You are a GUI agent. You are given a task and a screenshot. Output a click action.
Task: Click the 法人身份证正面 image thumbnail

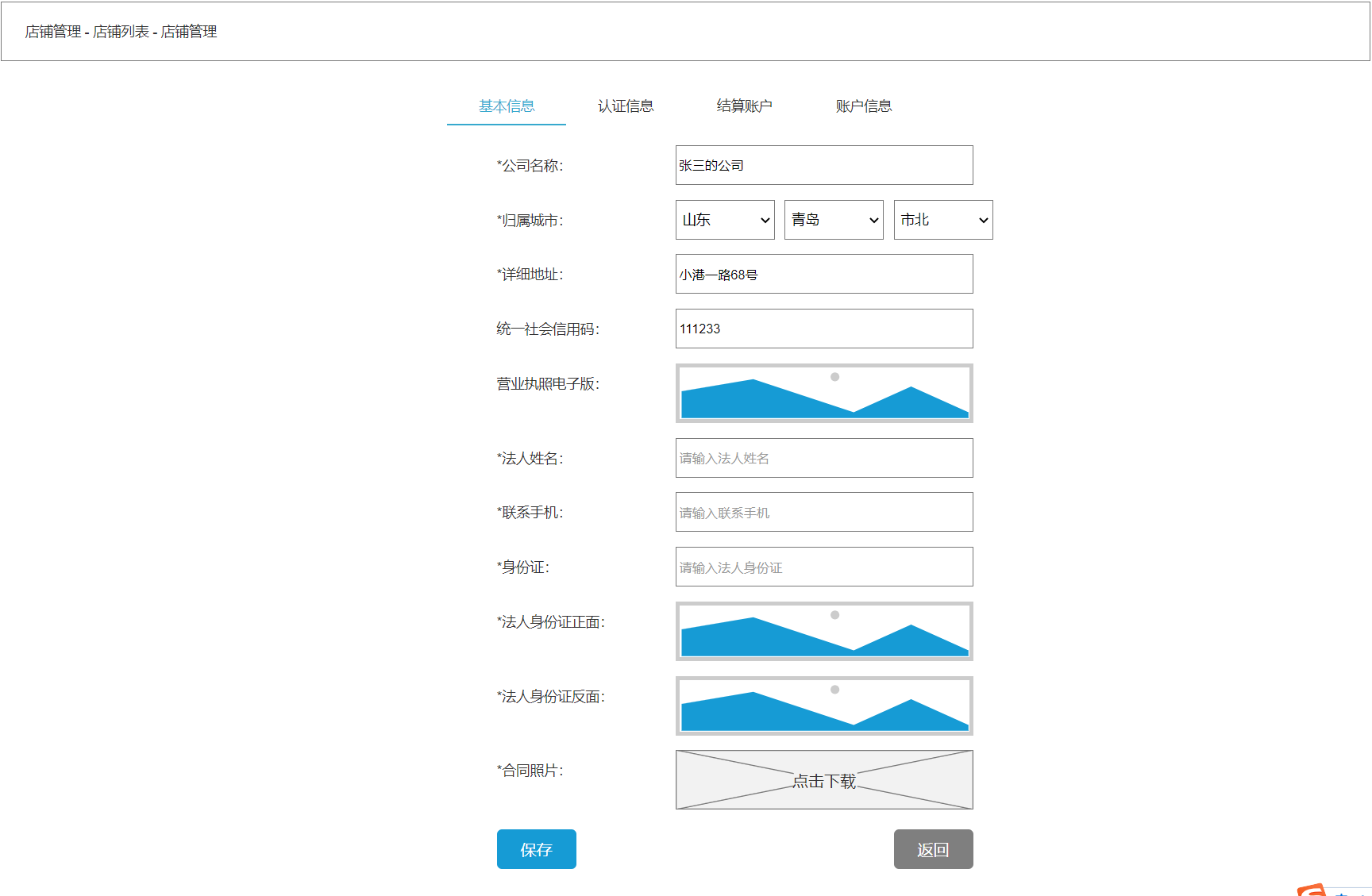point(824,631)
